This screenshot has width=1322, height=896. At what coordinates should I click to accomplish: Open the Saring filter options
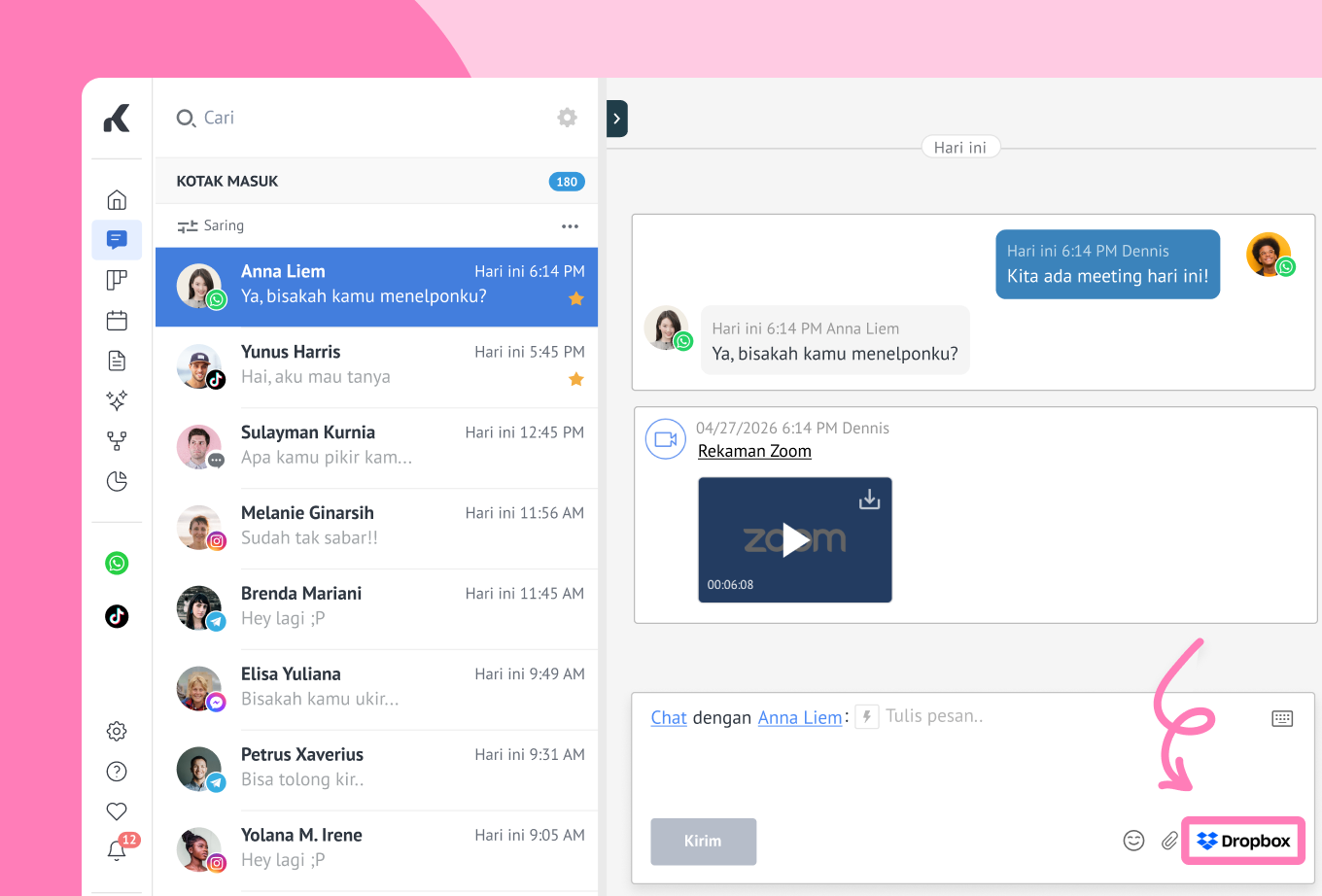(x=211, y=226)
